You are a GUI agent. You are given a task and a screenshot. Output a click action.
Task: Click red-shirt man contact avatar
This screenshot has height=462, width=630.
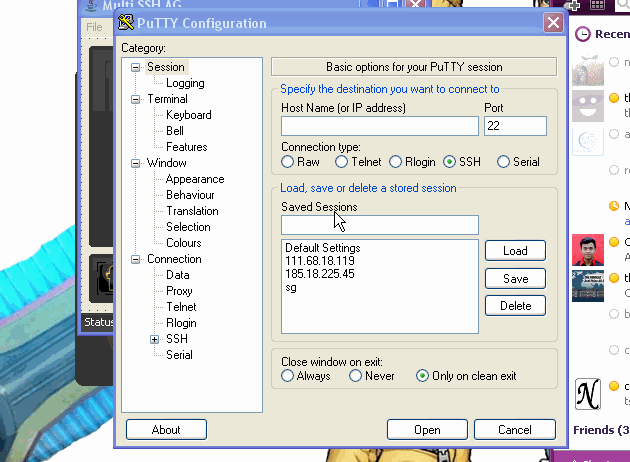[587, 250]
